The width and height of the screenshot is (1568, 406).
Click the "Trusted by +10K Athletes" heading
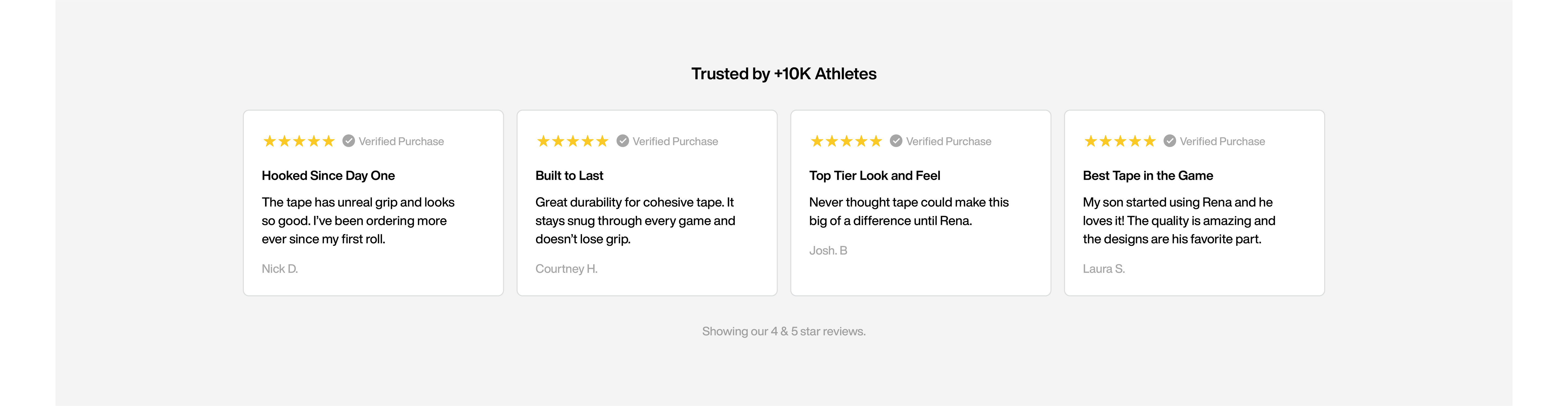click(x=783, y=74)
